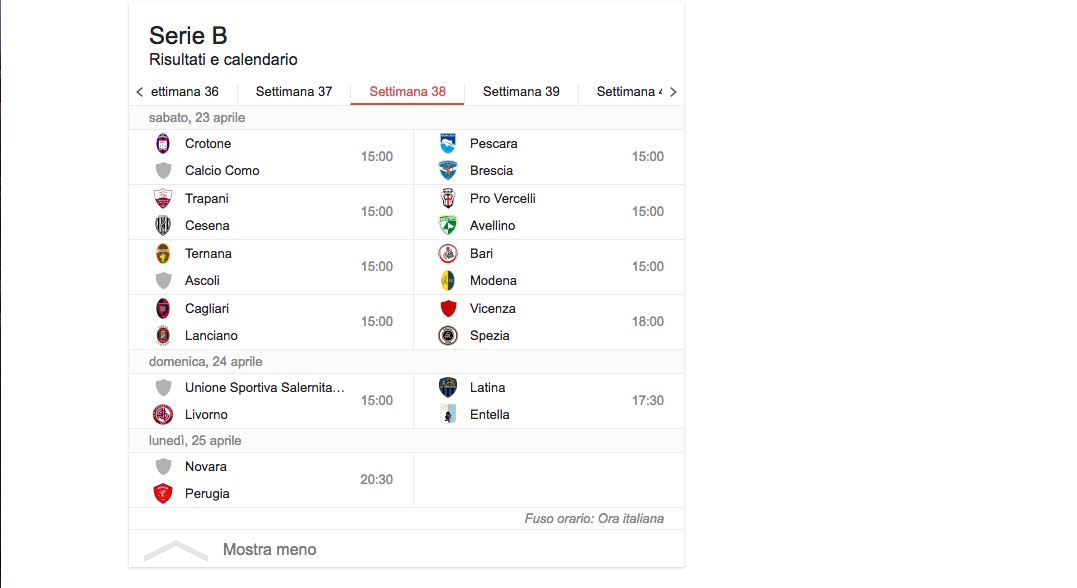This screenshot has width=1077, height=588.
Task: Open the Latina vs Entella match
Action: click(549, 401)
